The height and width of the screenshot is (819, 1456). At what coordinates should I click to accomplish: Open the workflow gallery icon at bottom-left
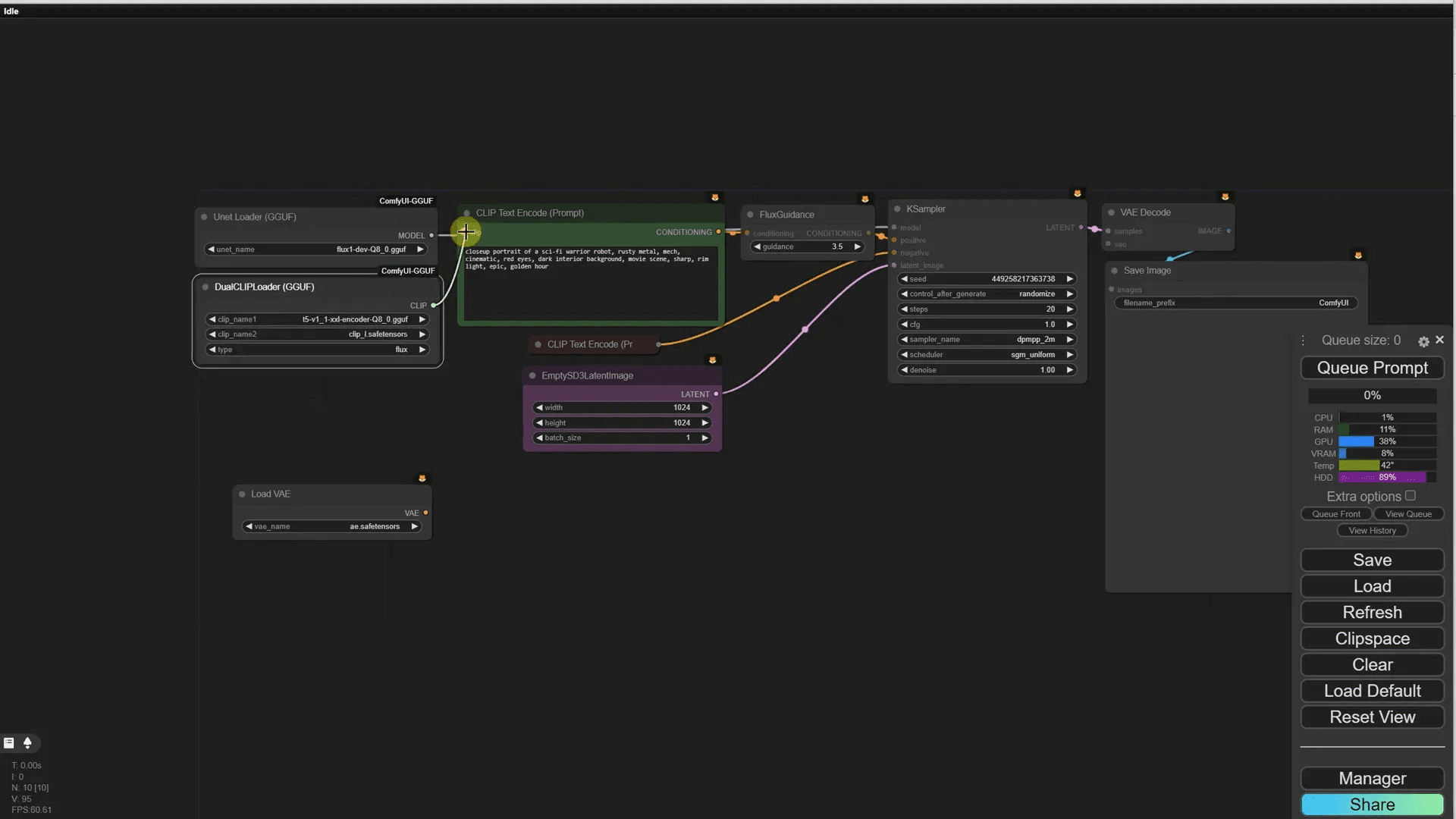pos(8,743)
